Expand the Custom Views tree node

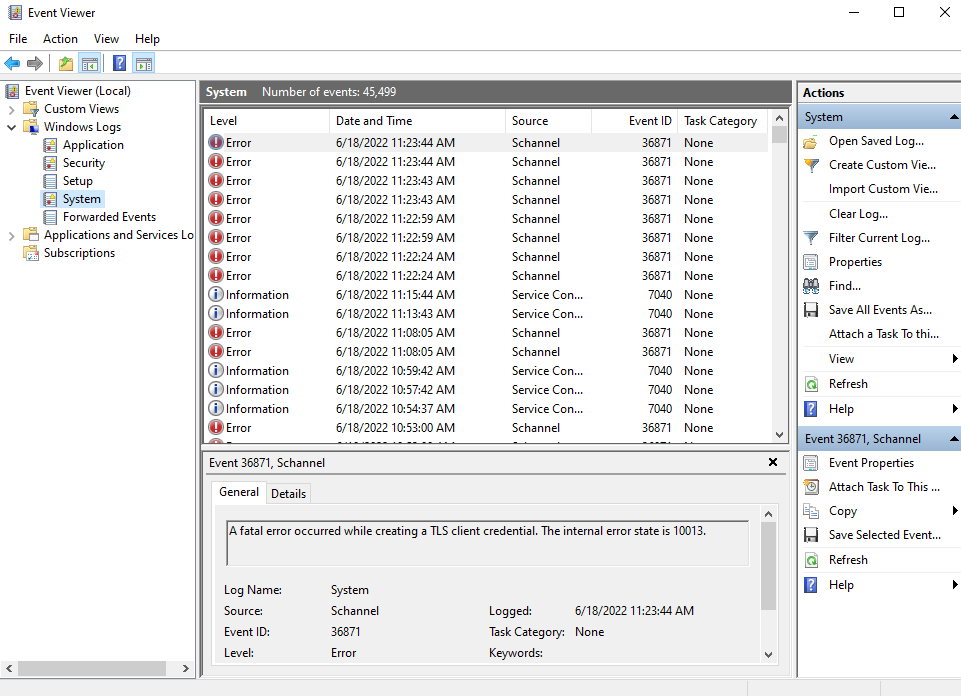pyautogui.click(x=12, y=109)
